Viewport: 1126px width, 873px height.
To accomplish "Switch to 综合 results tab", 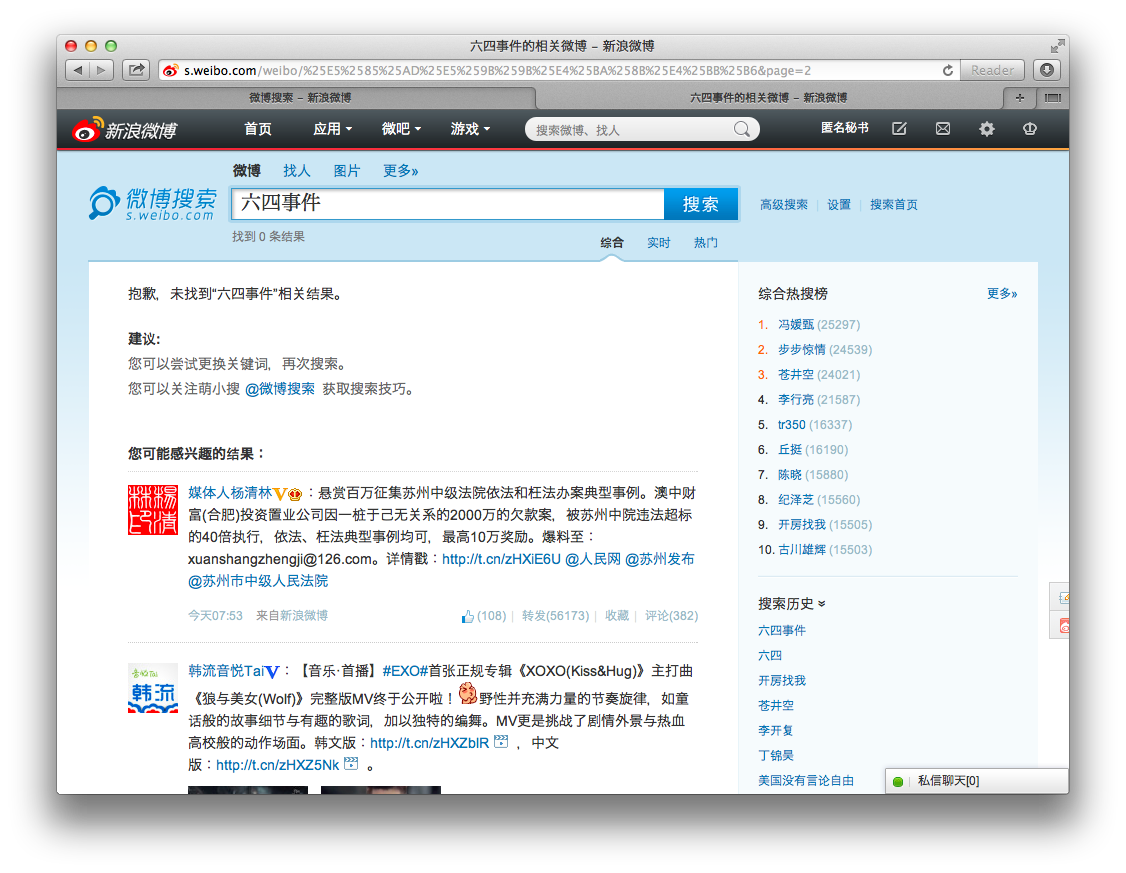I will point(612,243).
